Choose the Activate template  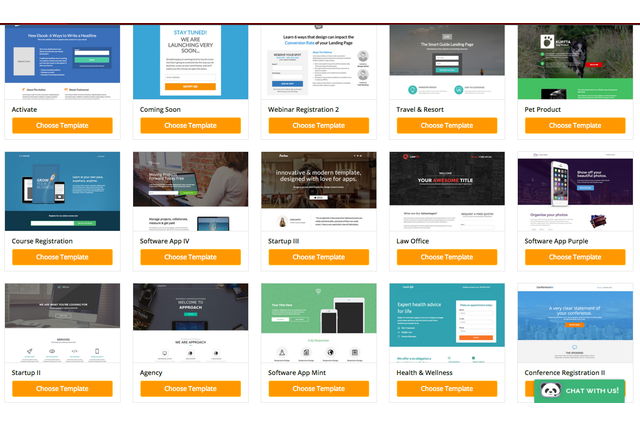pyautogui.click(x=62, y=126)
